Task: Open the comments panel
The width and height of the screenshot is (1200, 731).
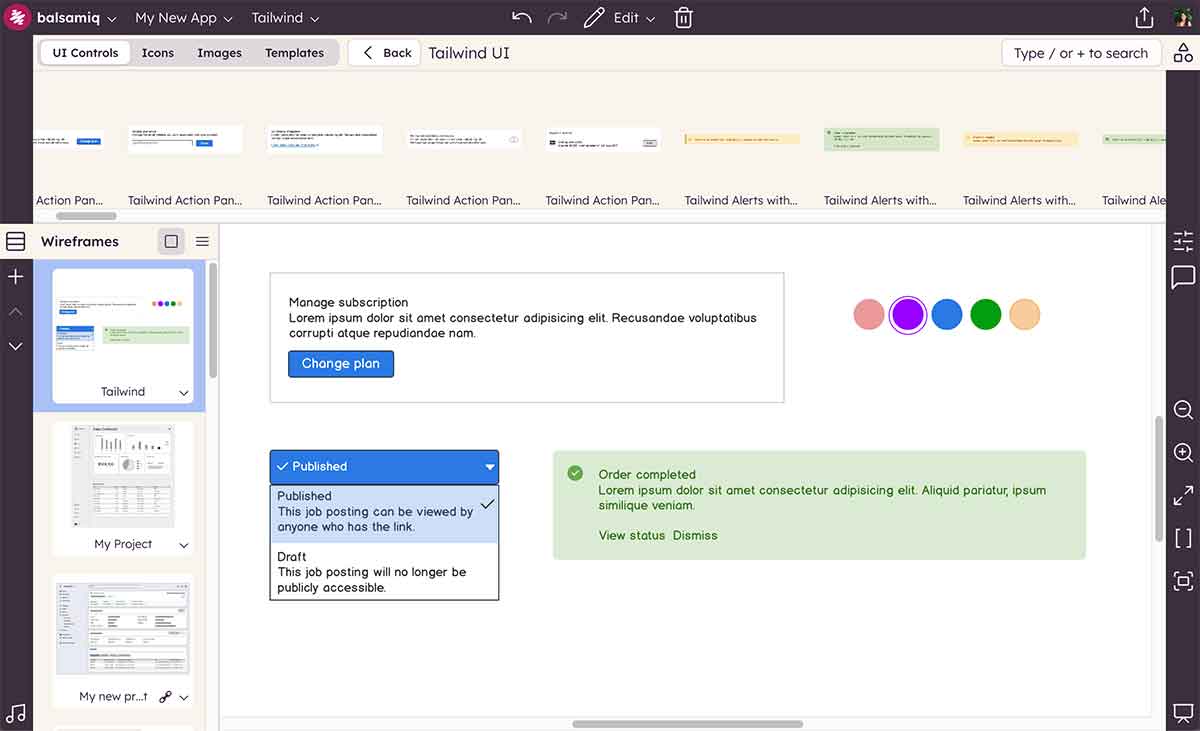Action: pyautogui.click(x=1183, y=279)
